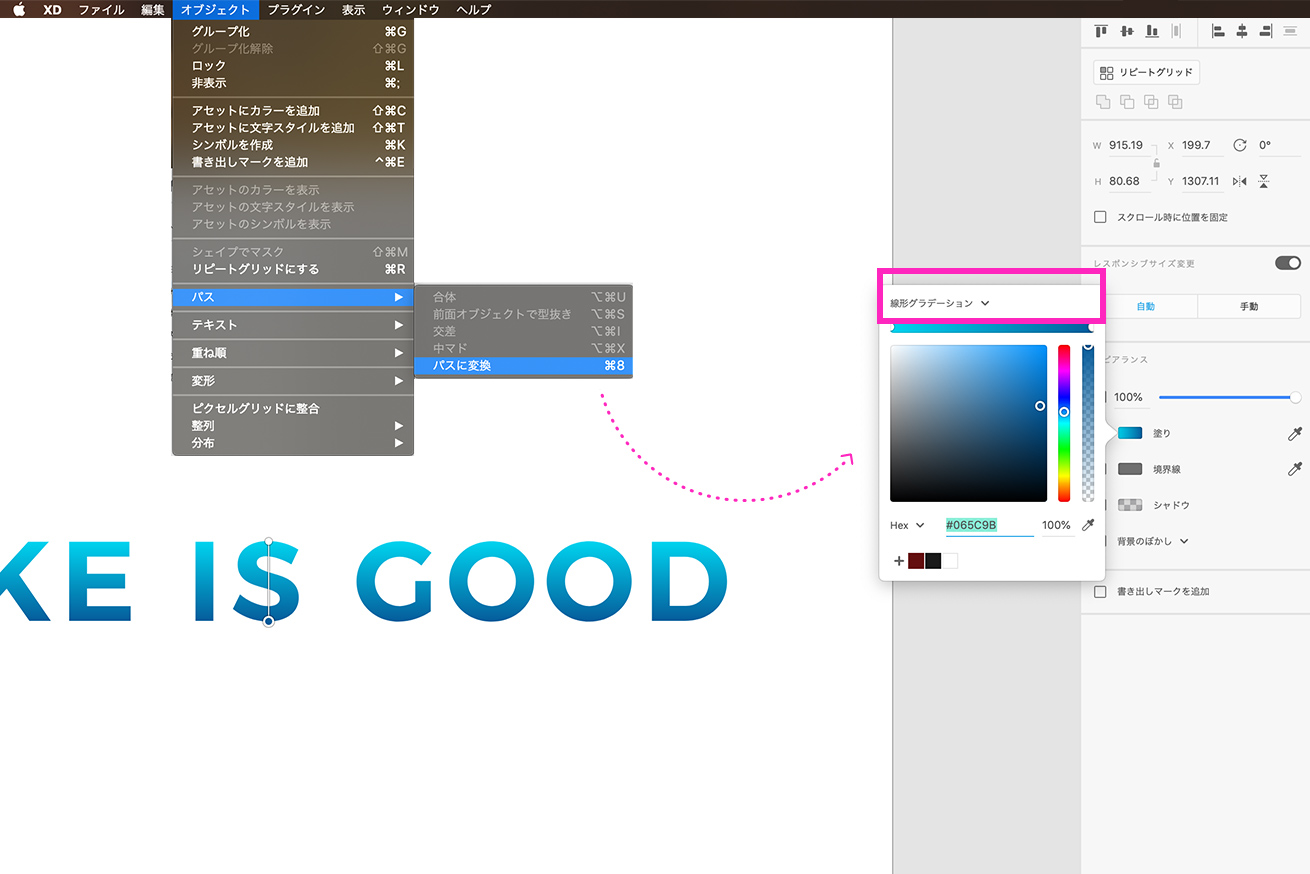Click the rotation icon next to 0°
This screenshot has width=1310, height=874.
[1240, 145]
